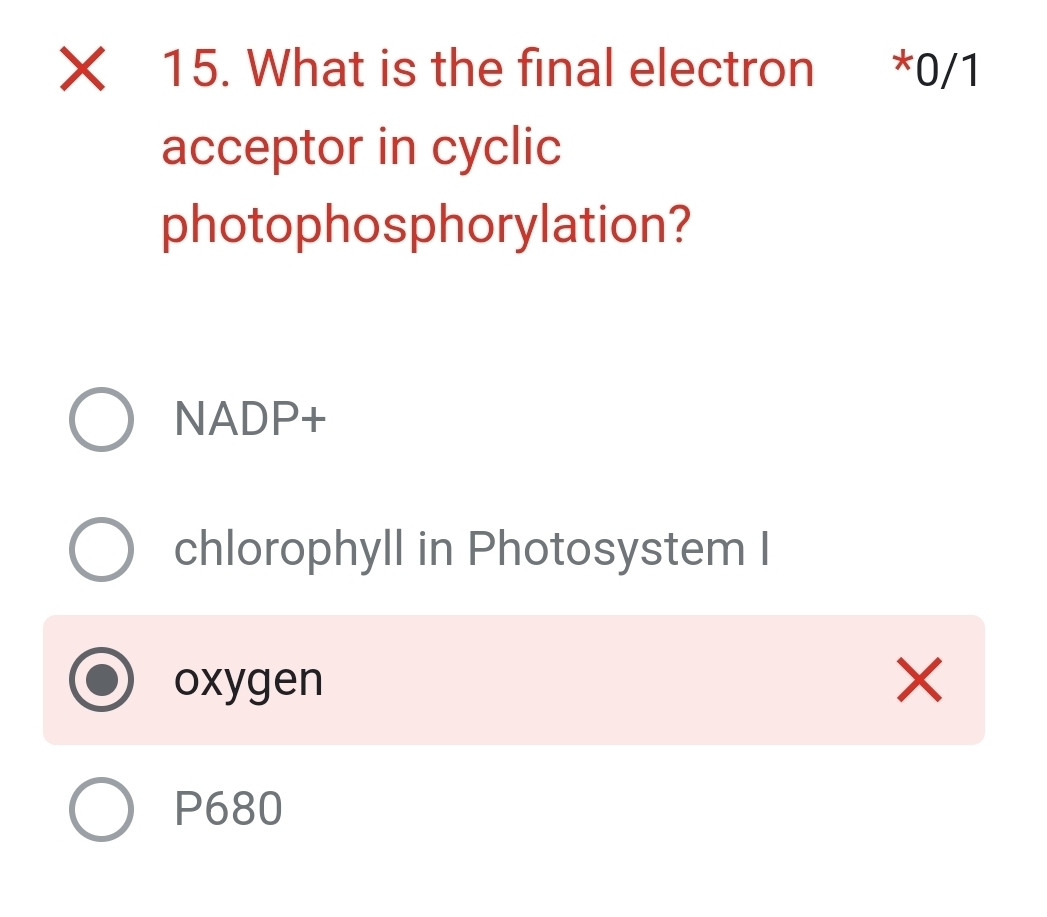Select the chlorophyll in Photosystem I option
The height and width of the screenshot is (917, 1047).
(x=100, y=549)
